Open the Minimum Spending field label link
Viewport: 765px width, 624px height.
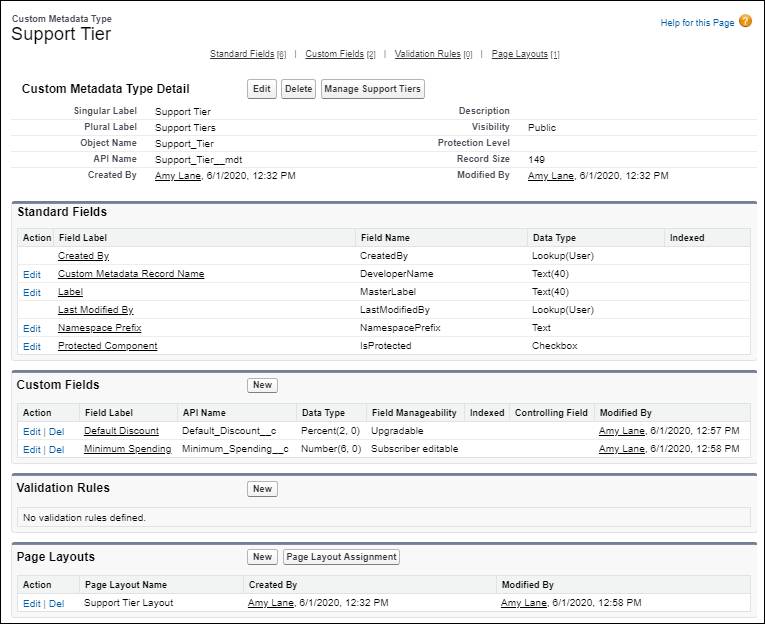(x=128, y=449)
